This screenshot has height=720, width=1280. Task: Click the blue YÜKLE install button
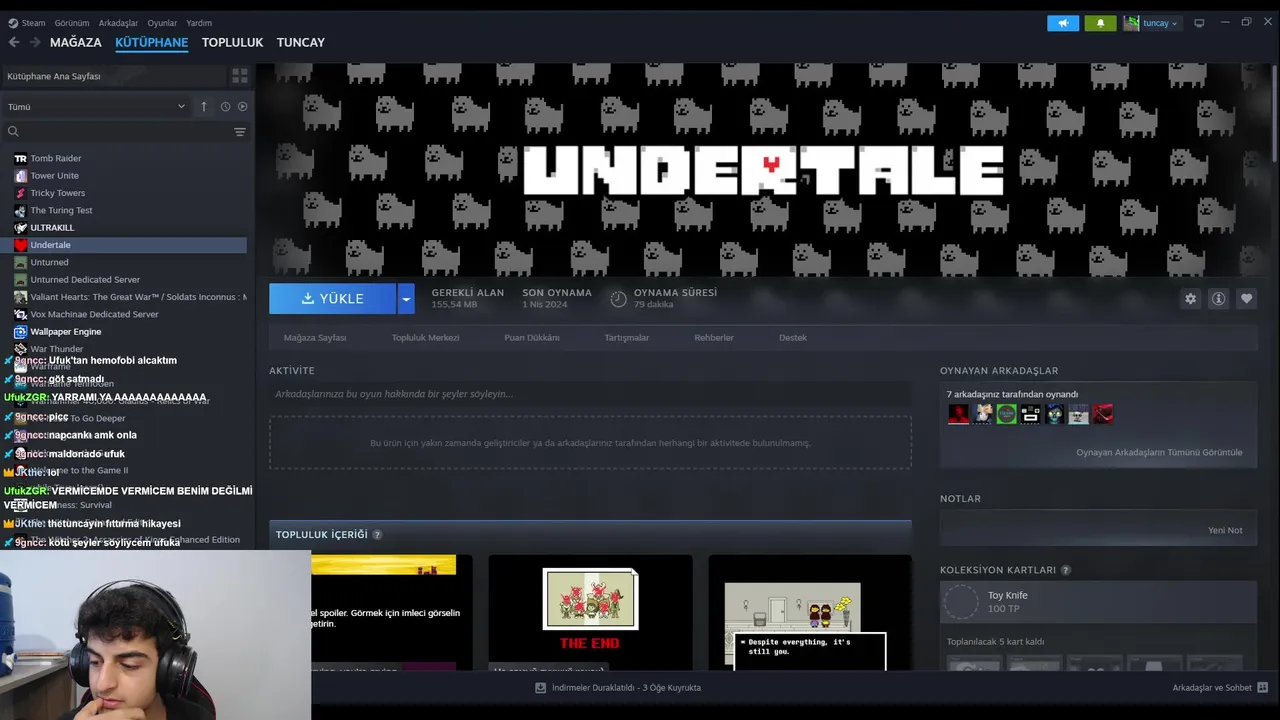click(x=333, y=298)
